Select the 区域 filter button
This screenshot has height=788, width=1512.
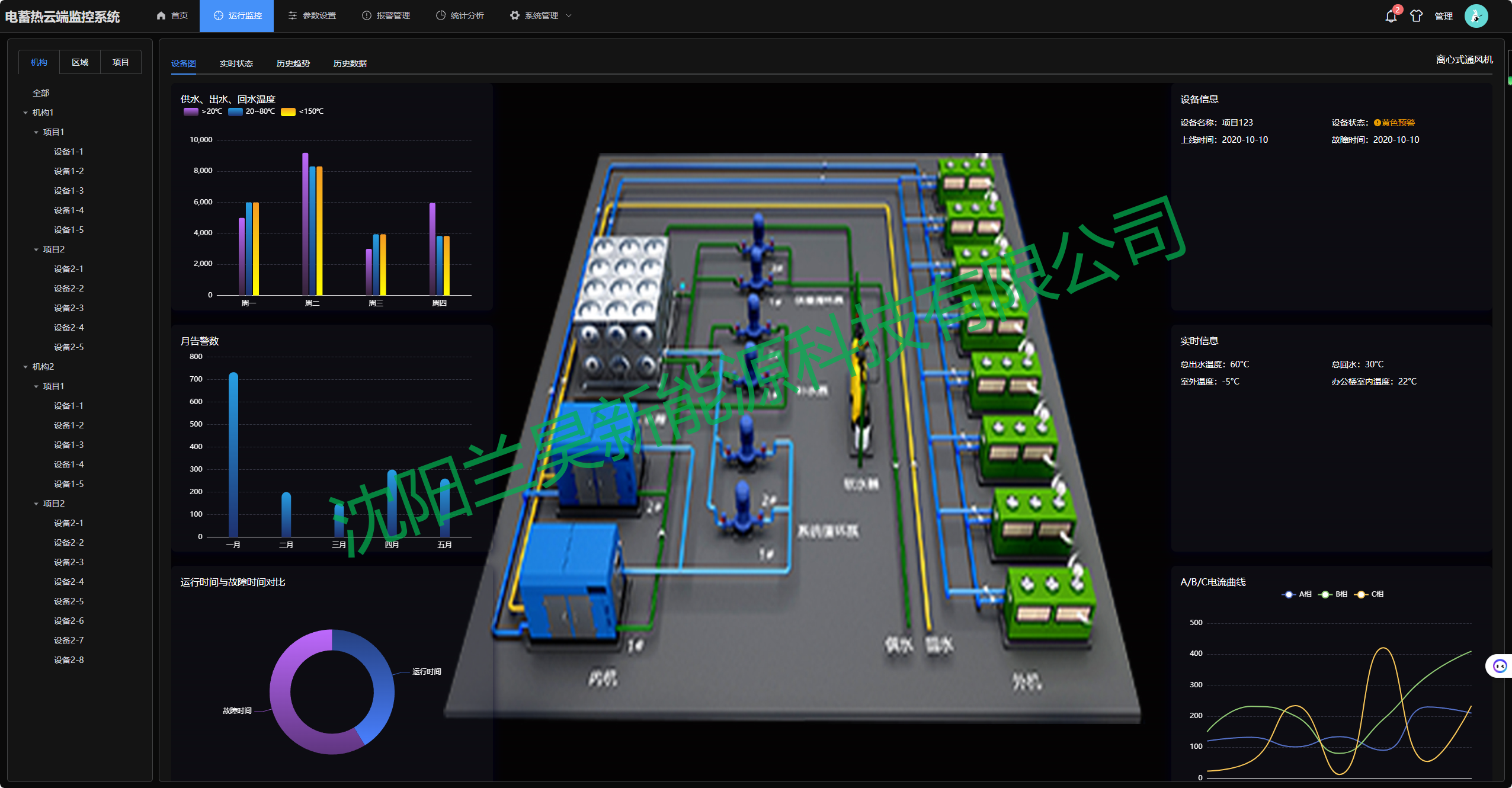(80, 62)
